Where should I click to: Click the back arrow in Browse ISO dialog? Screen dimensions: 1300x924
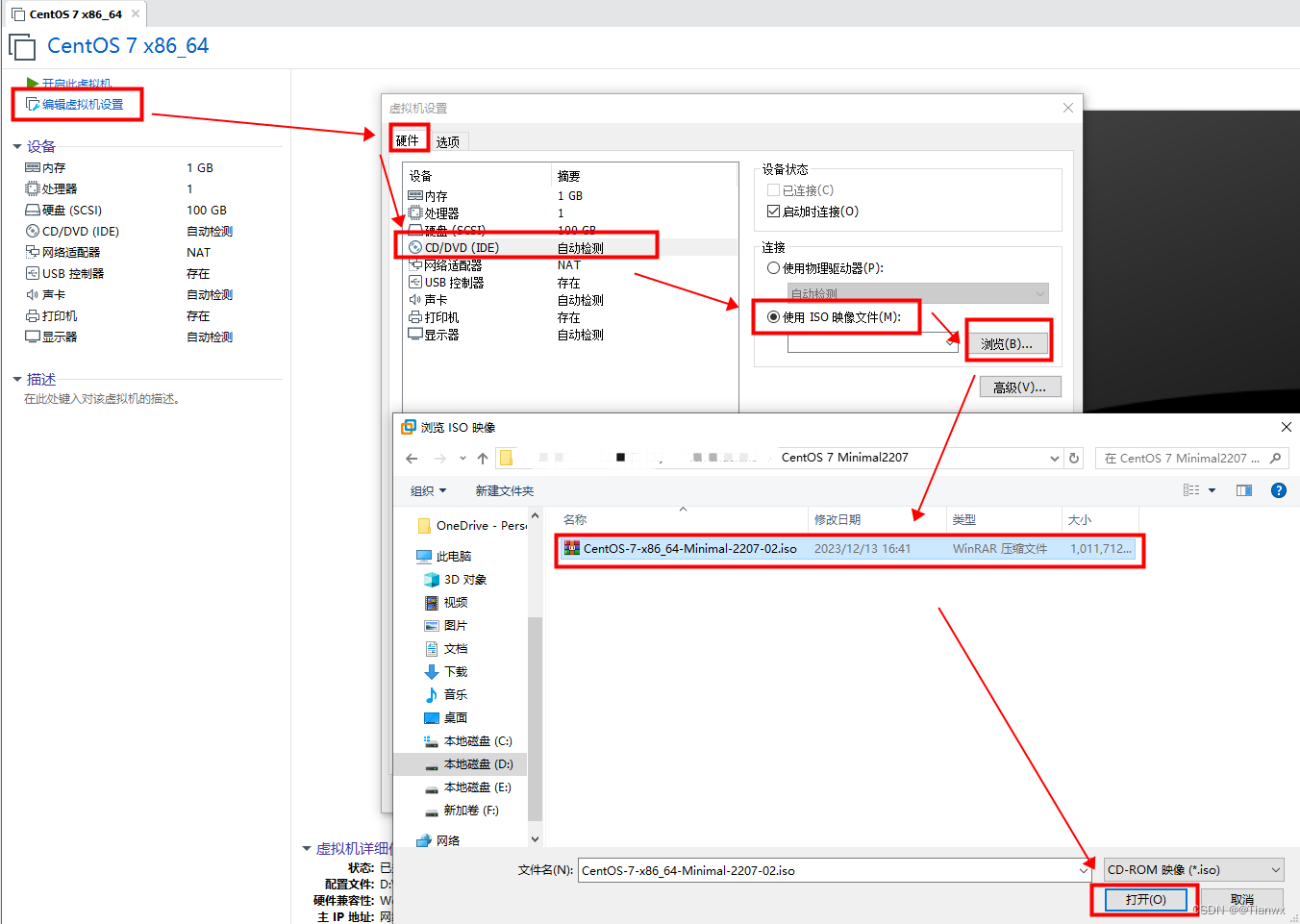point(412,459)
